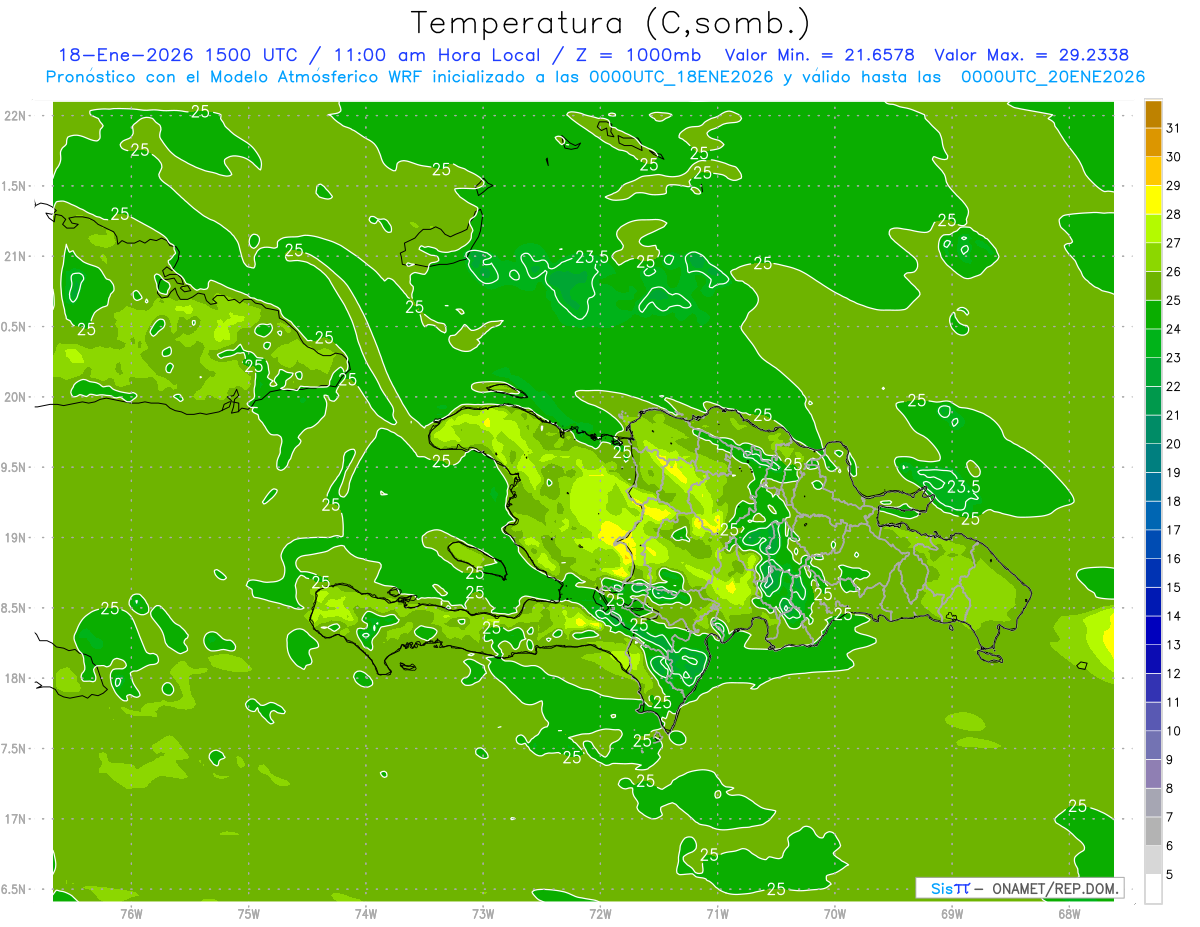Image resolution: width=1200 pixels, height=927 pixels.
Task: Click the "Valor Min. = 21.6578" value
Action: (822, 55)
